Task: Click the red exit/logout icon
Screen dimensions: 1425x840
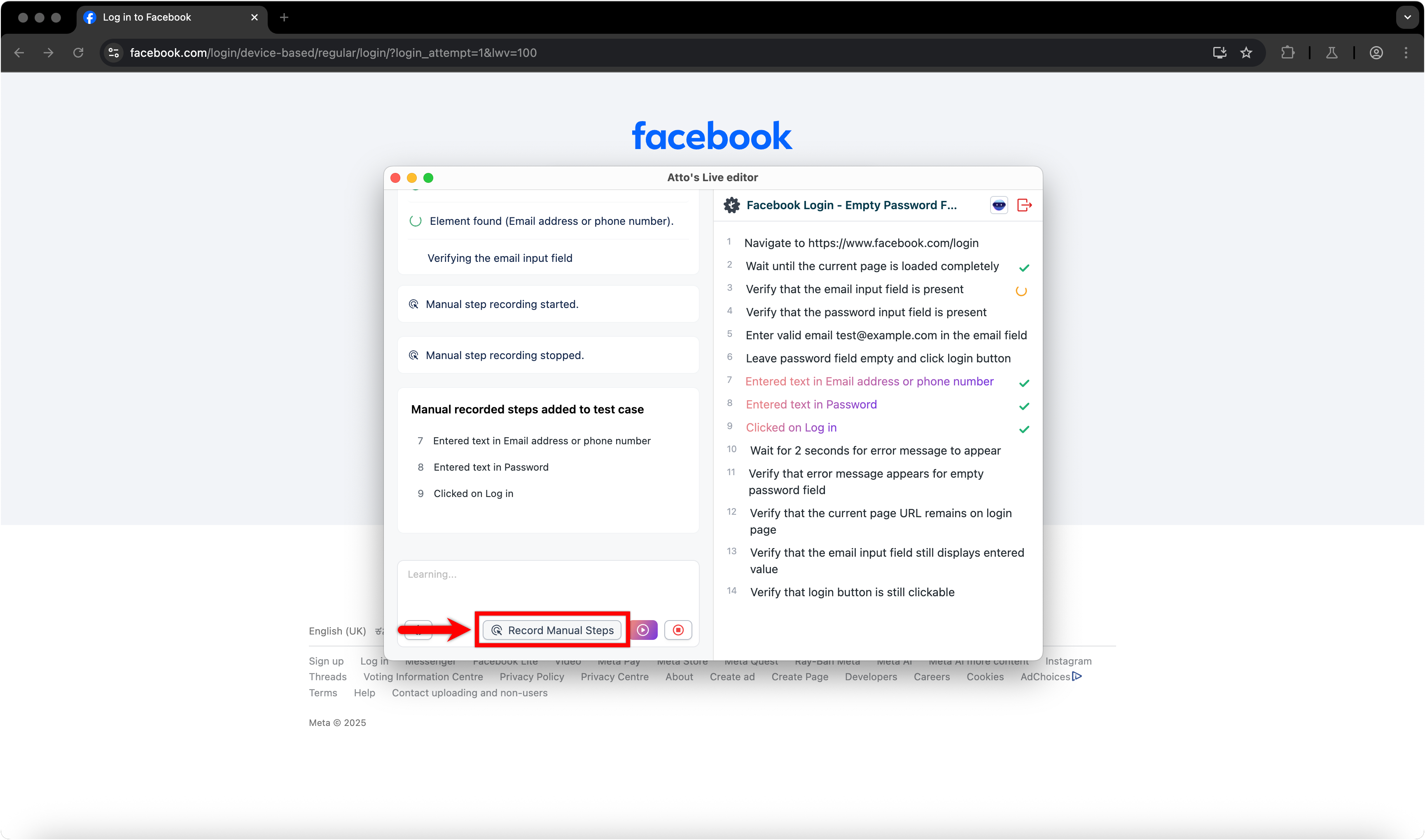Action: tap(1024, 205)
